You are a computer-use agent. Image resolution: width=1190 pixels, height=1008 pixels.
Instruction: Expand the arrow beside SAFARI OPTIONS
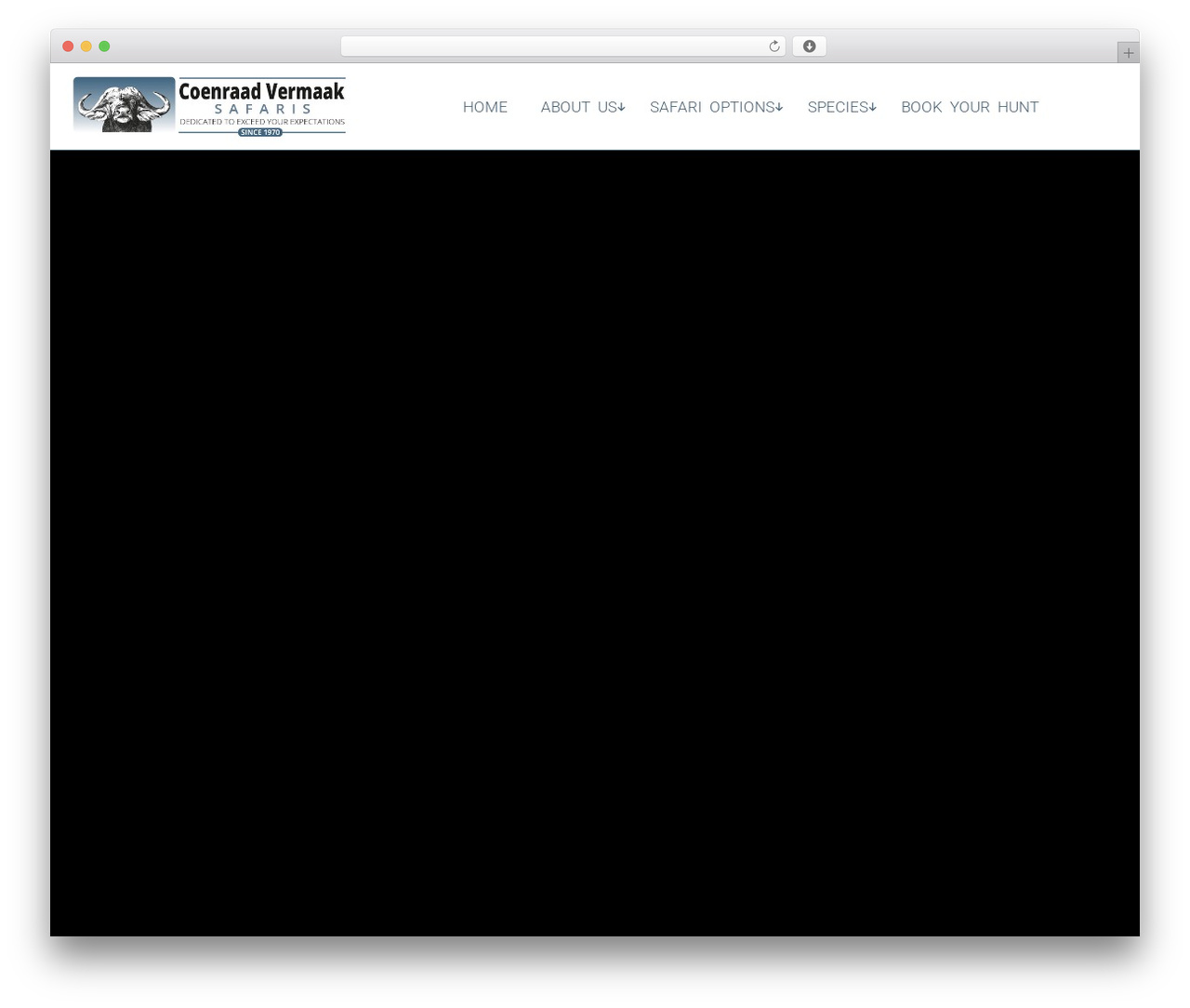[779, 107]
